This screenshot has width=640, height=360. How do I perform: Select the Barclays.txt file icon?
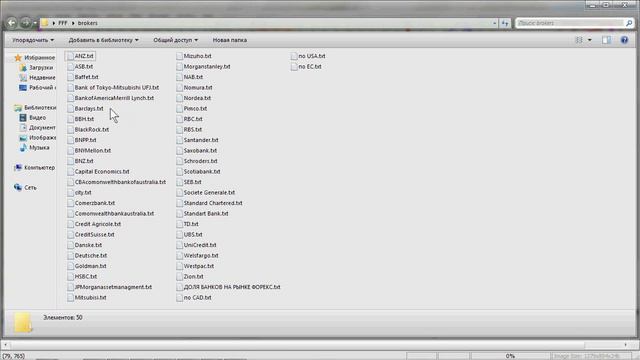pyautogui.click(x=70, y=109)
